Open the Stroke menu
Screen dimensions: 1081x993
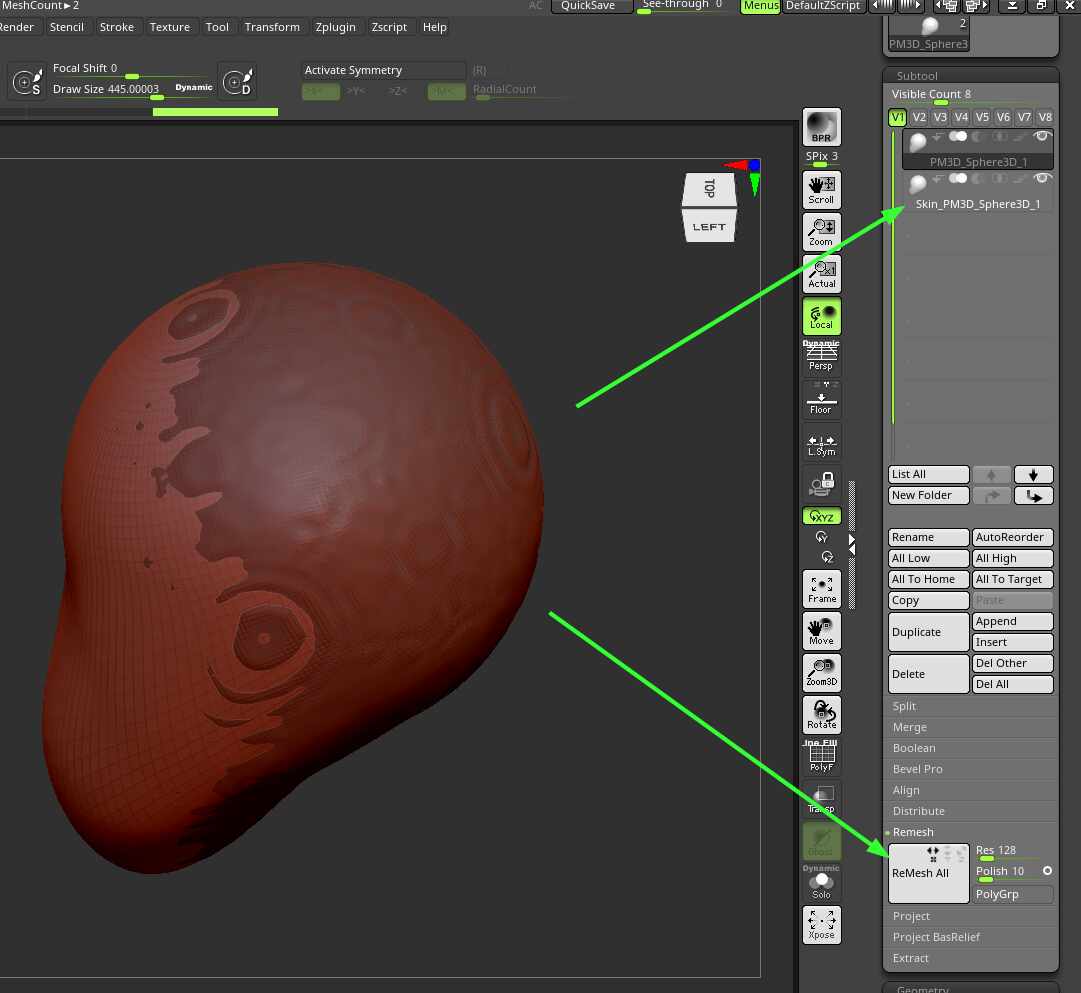tap(117, 27)
